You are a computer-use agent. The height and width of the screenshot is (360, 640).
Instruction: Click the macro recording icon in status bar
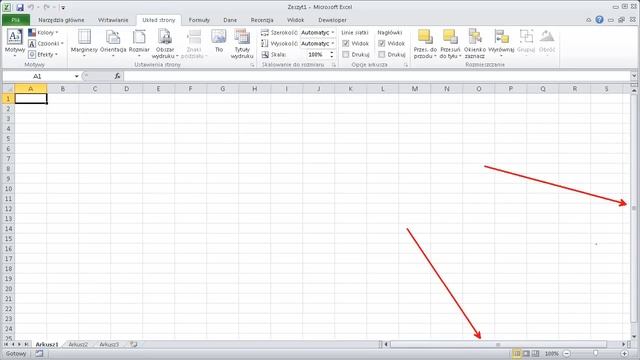click(39, 353)
